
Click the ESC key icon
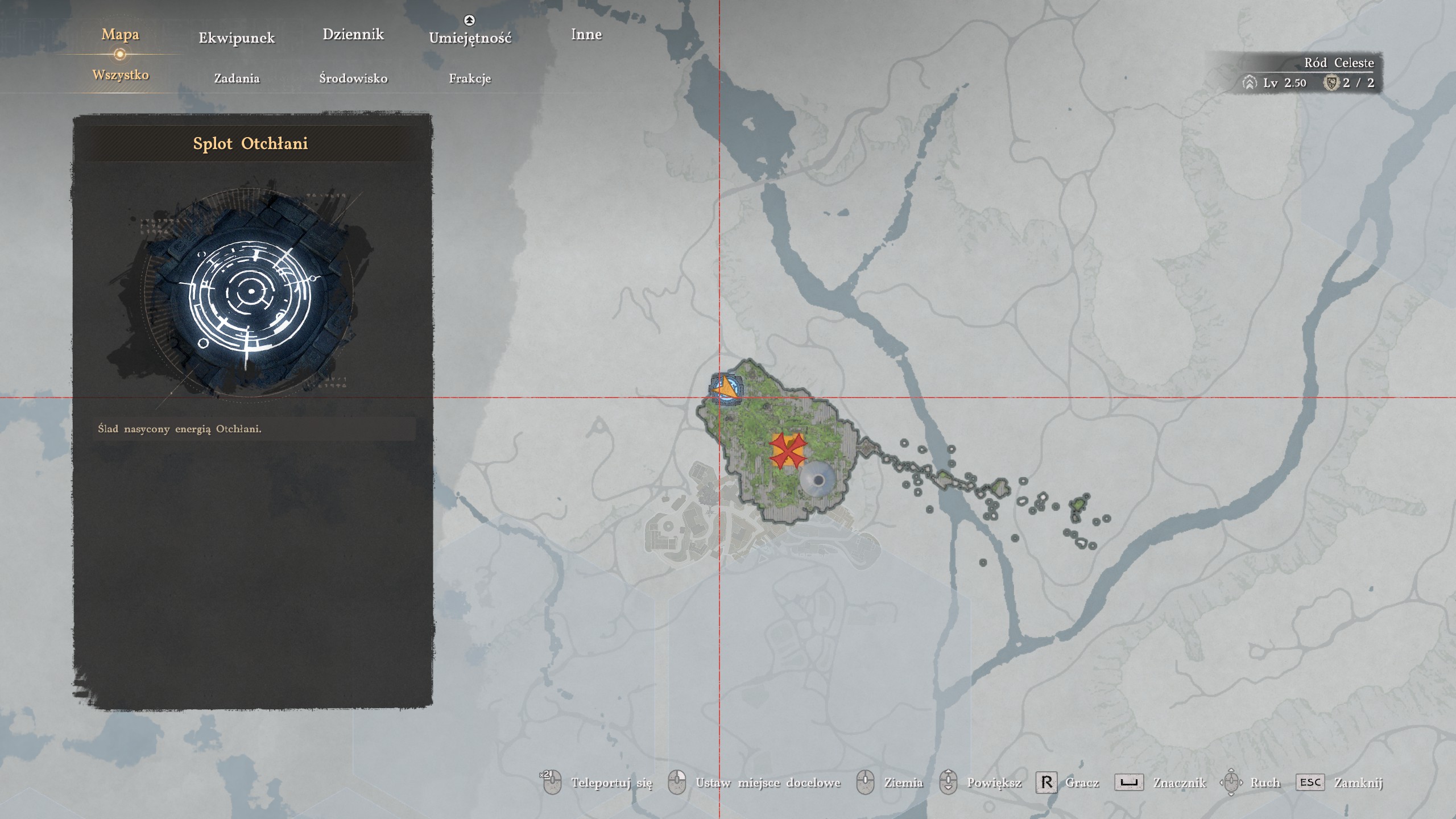(x=1310, y=783)
